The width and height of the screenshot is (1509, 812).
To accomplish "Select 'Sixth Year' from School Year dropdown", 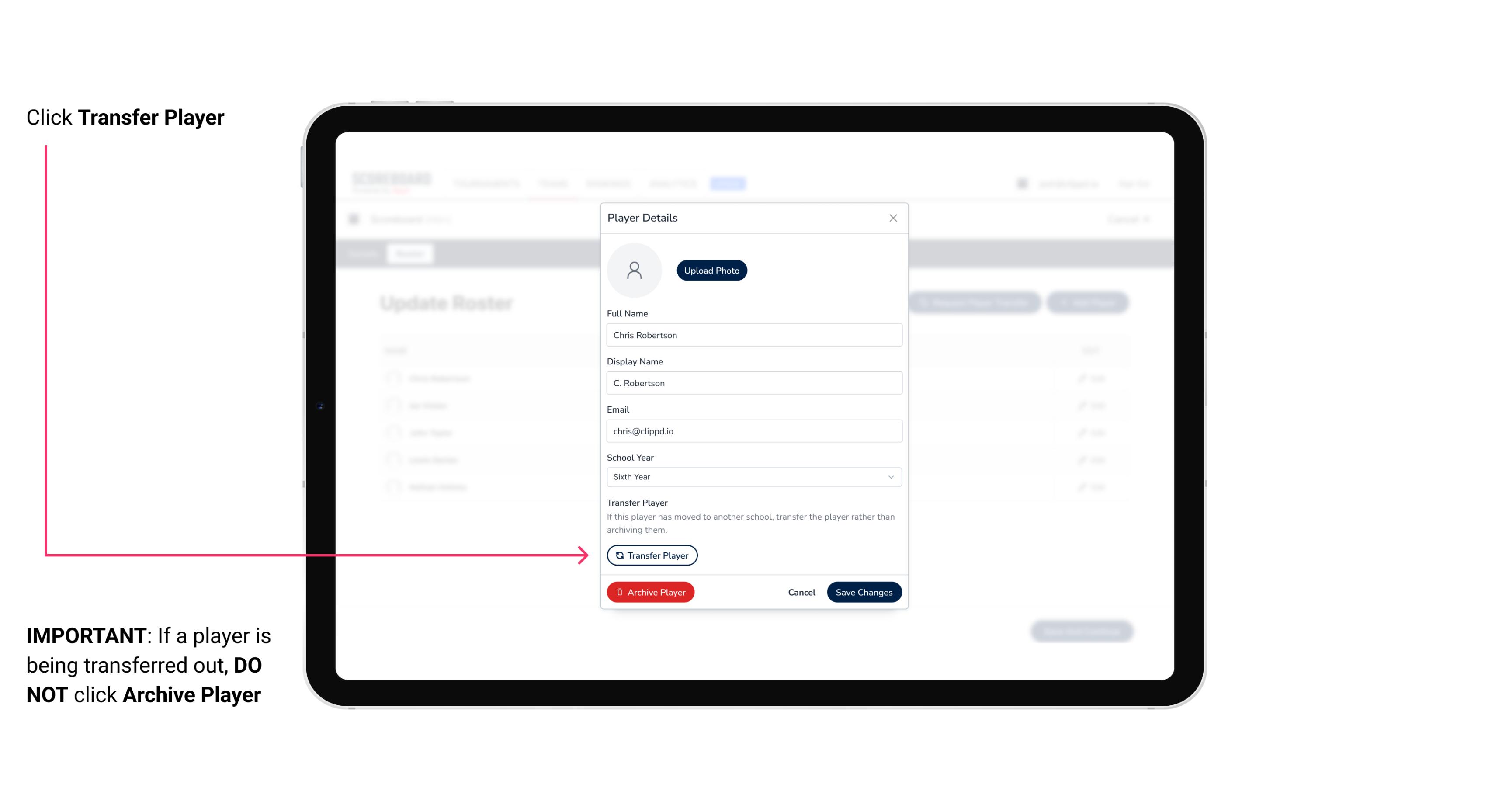I will coord(752,476).
